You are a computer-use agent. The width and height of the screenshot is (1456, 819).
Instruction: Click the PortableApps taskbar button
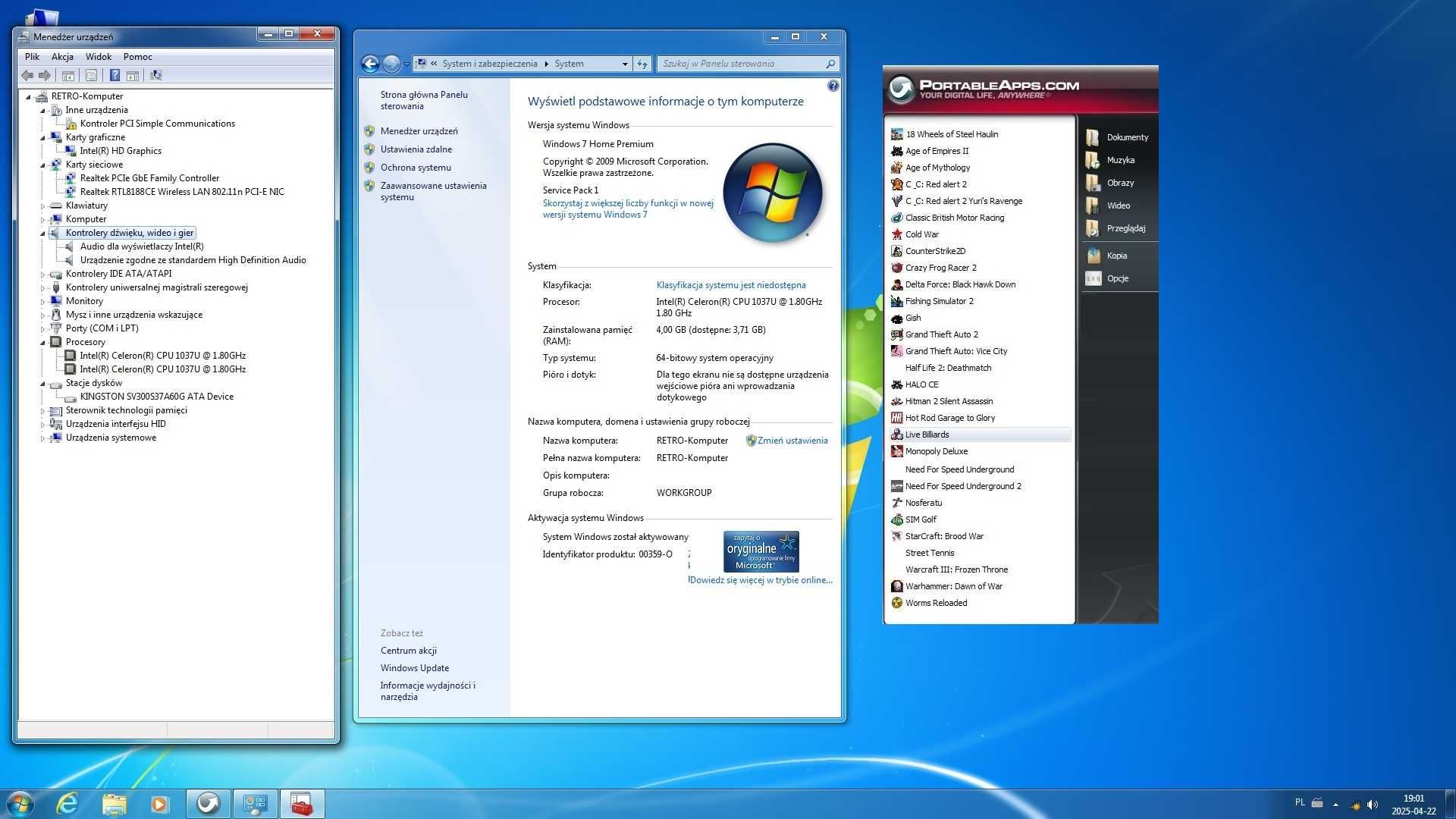(209, 804)
